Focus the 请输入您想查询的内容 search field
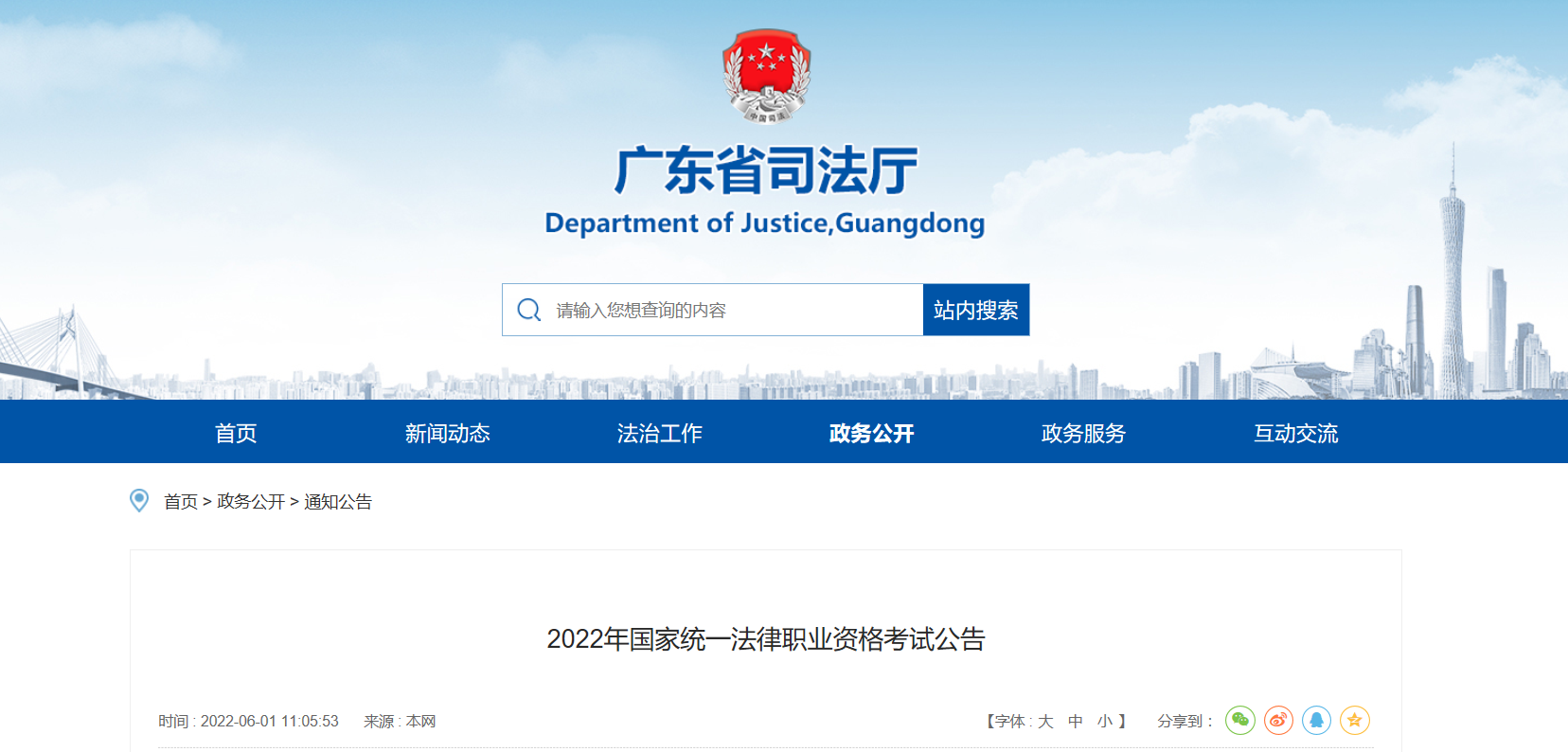This screenshot has width=1568, height=752. [729, 310]
